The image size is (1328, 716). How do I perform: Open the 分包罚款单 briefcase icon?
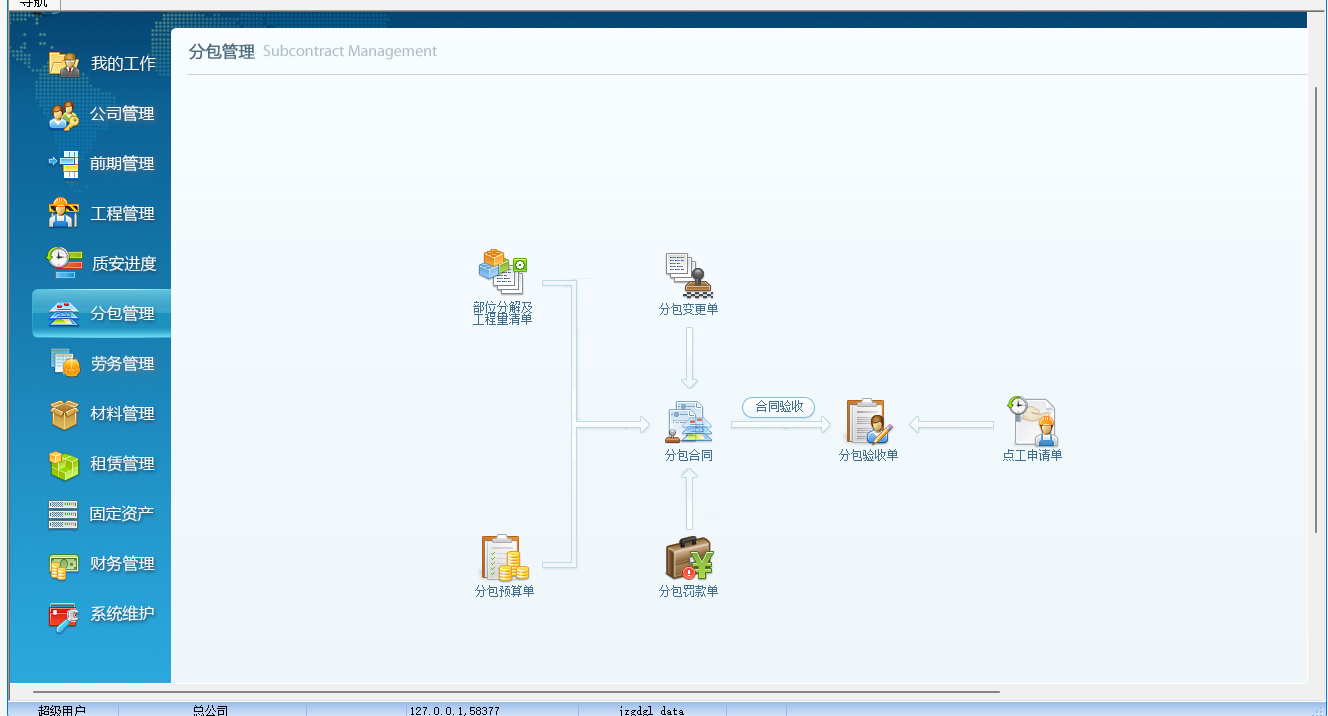coord(688,558)
